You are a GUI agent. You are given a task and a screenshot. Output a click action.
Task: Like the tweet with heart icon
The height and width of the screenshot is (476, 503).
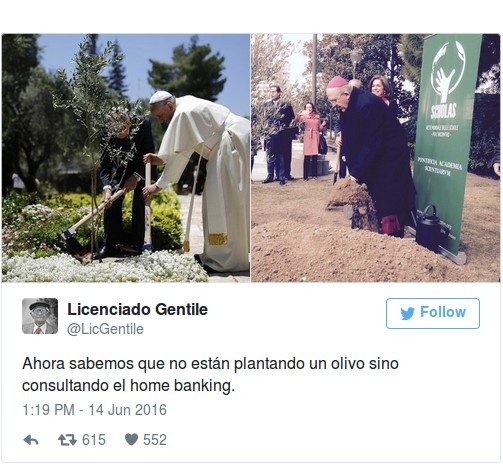click(131, 439)
